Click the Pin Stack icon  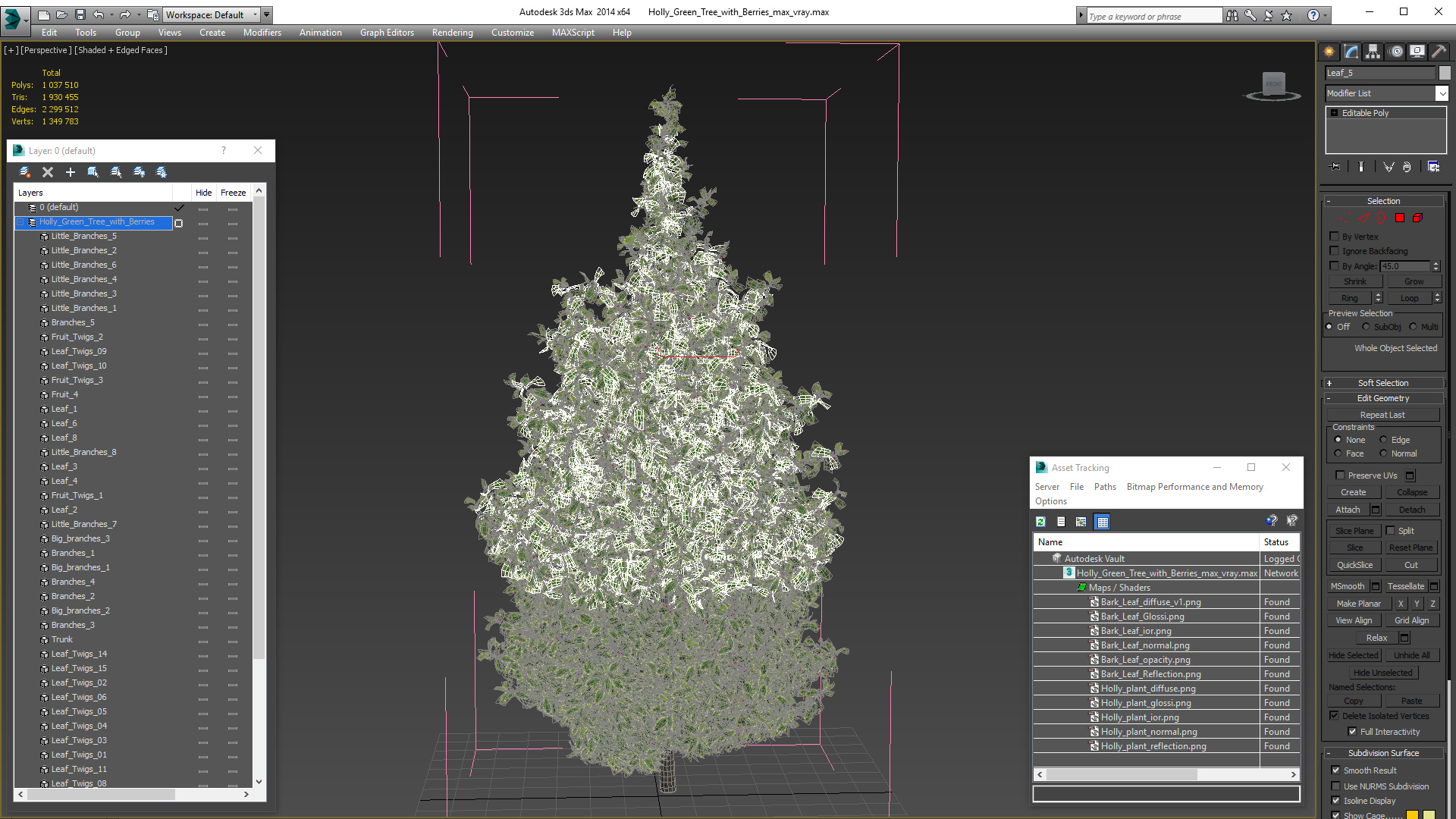click(x=1335, y=167)
